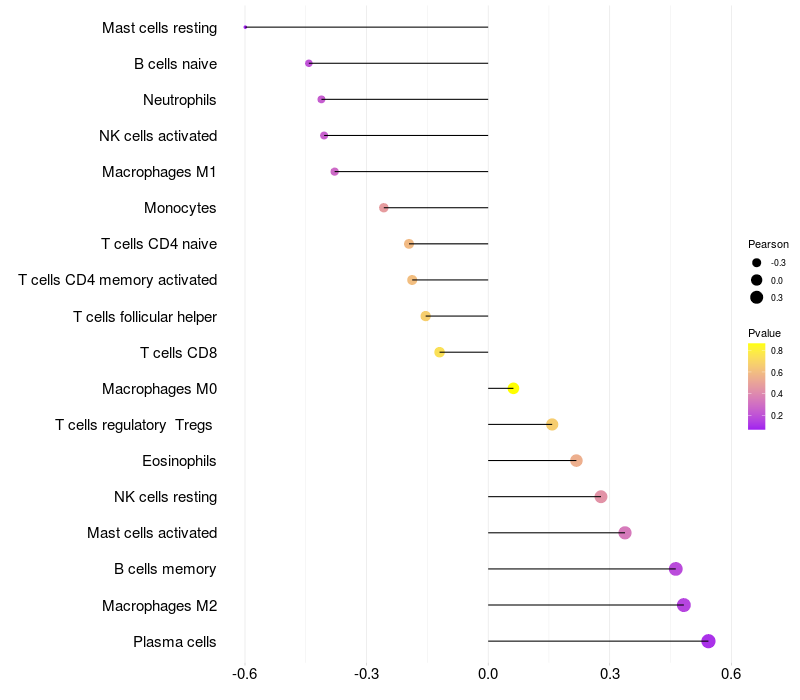Click the T cells regulatory Tregs dot
The image size is (800, 700).
pyautogui.click(x=552, y=424)
